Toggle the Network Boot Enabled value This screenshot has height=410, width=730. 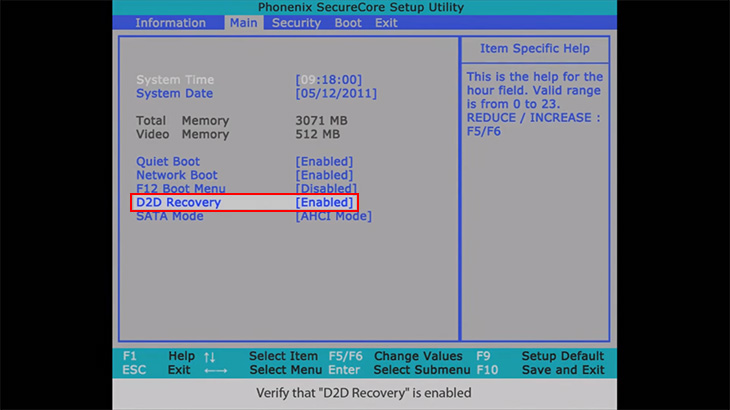tap(324, 175)
